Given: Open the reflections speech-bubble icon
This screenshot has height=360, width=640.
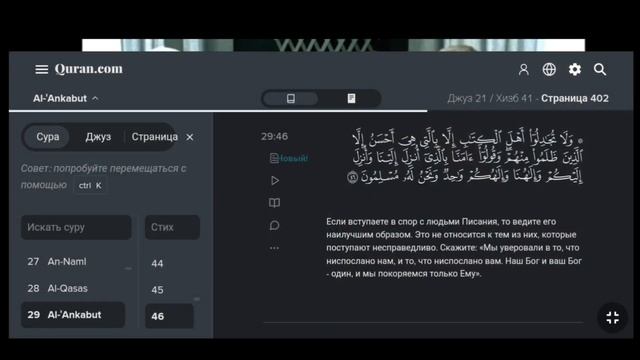Looking at the screenshot, I should [x=274, y=225].
